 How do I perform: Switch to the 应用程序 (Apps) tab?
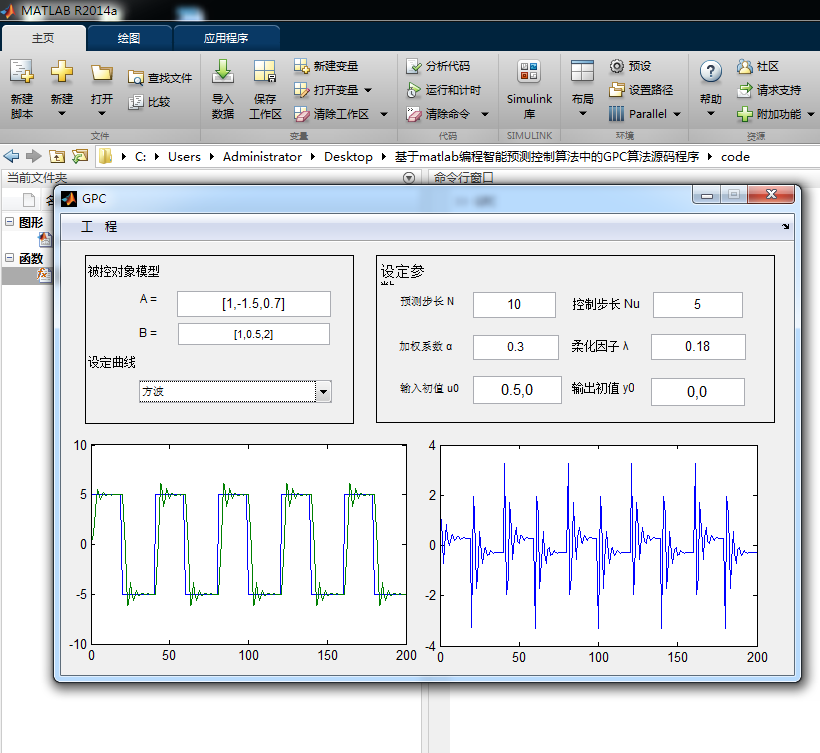[x=226, y=38]
